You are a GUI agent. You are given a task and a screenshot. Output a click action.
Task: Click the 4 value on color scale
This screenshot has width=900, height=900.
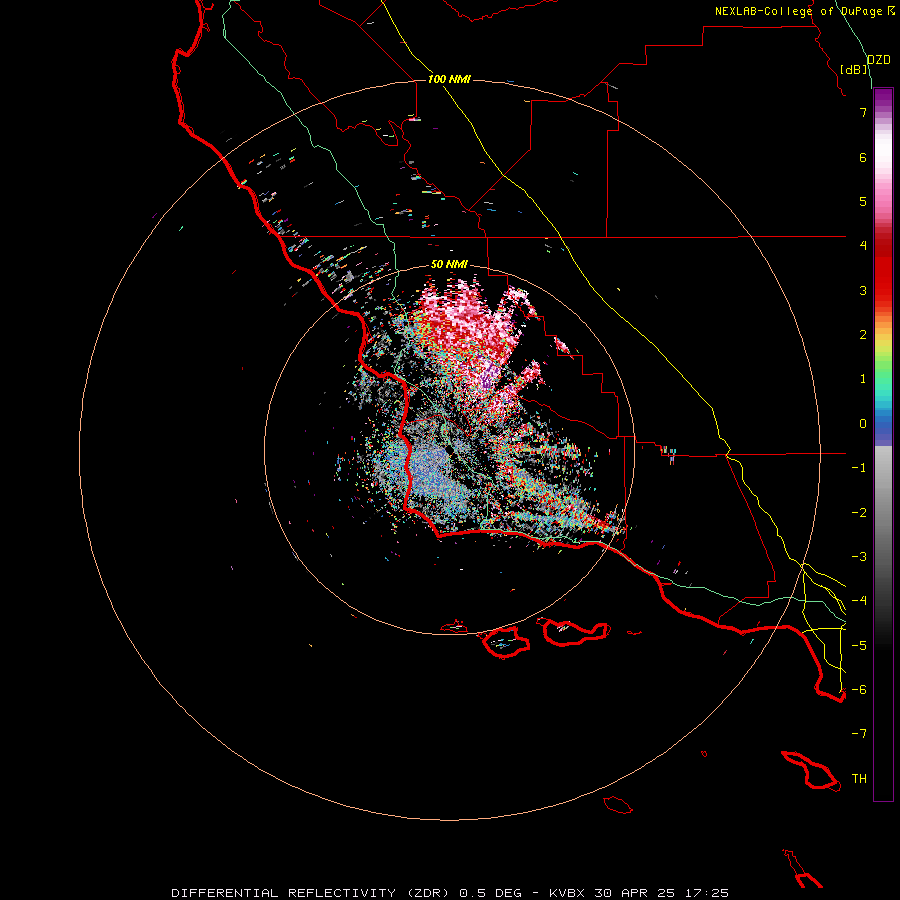click(x=863, y=246)
